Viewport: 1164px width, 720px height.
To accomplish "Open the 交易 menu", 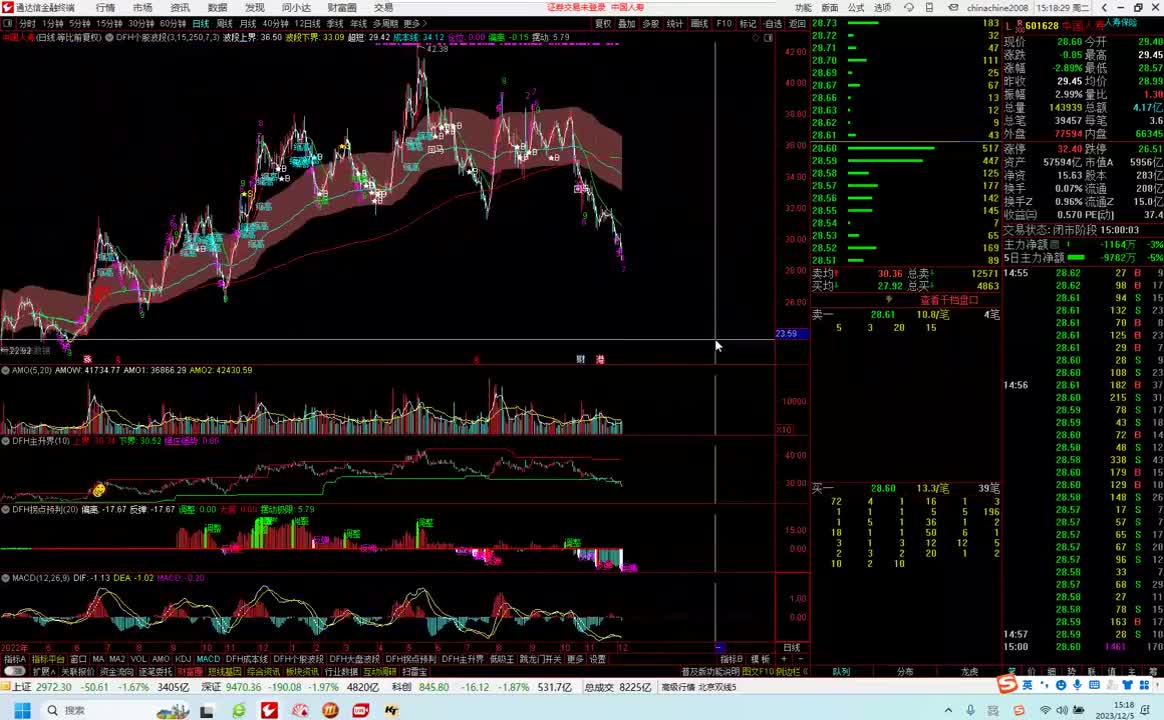I will point(384,7).
